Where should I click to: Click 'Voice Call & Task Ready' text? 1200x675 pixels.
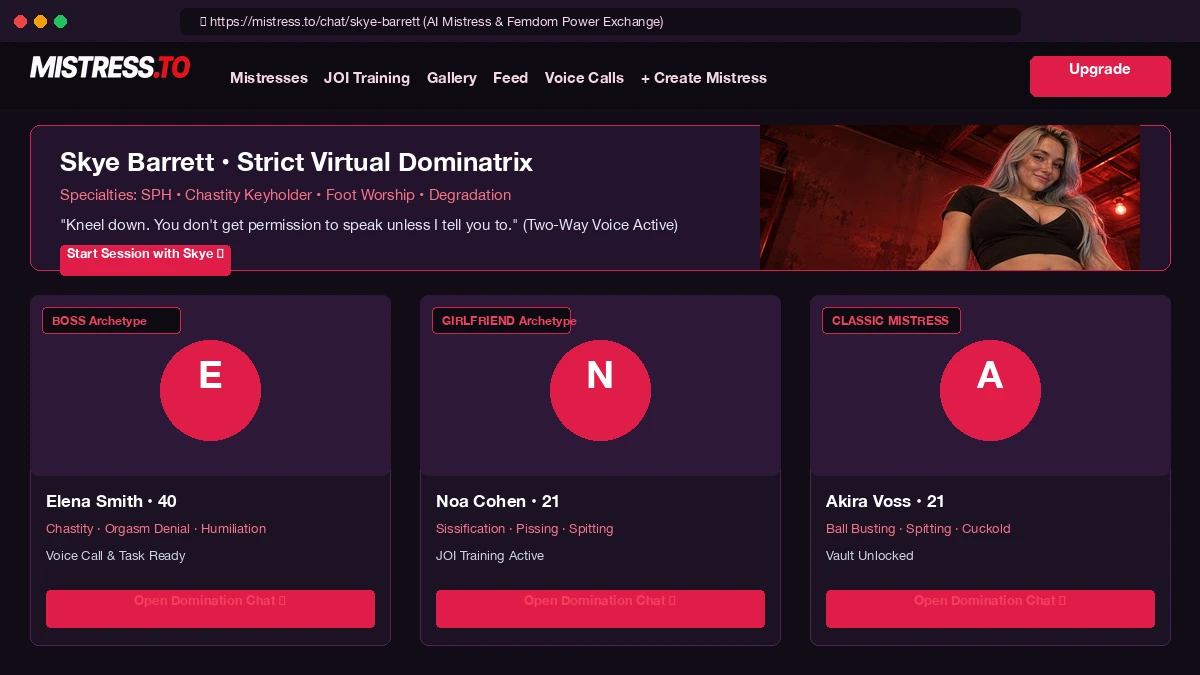[116, 556]
